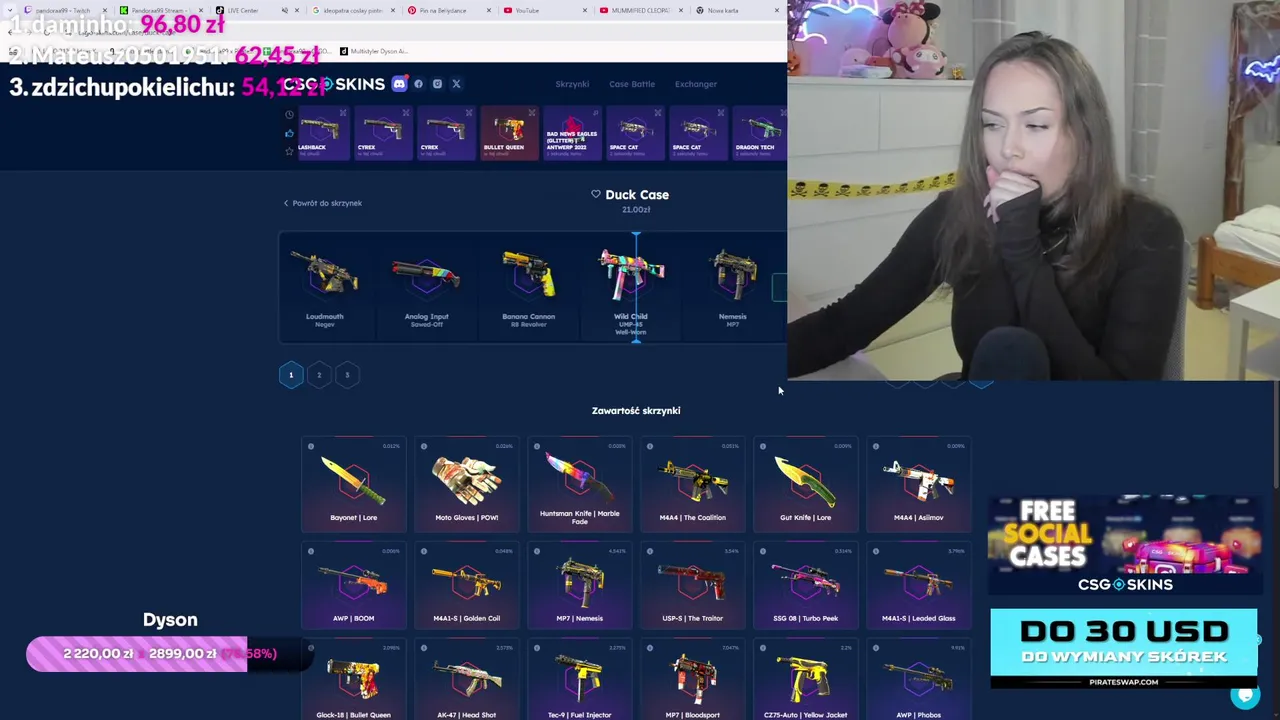Open the Case Battle menu item
The image size is (1280, 720).
point(632,84)
